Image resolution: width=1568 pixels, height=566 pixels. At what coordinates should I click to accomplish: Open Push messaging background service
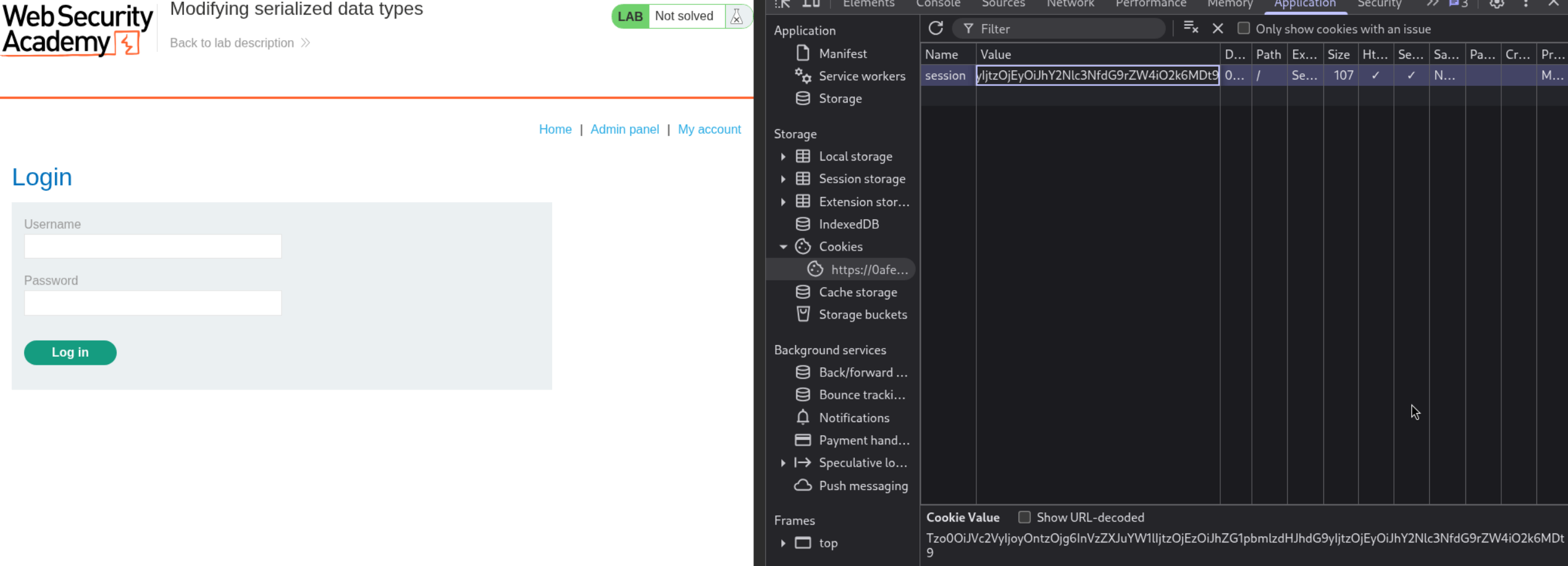click(x=863, y=486)
